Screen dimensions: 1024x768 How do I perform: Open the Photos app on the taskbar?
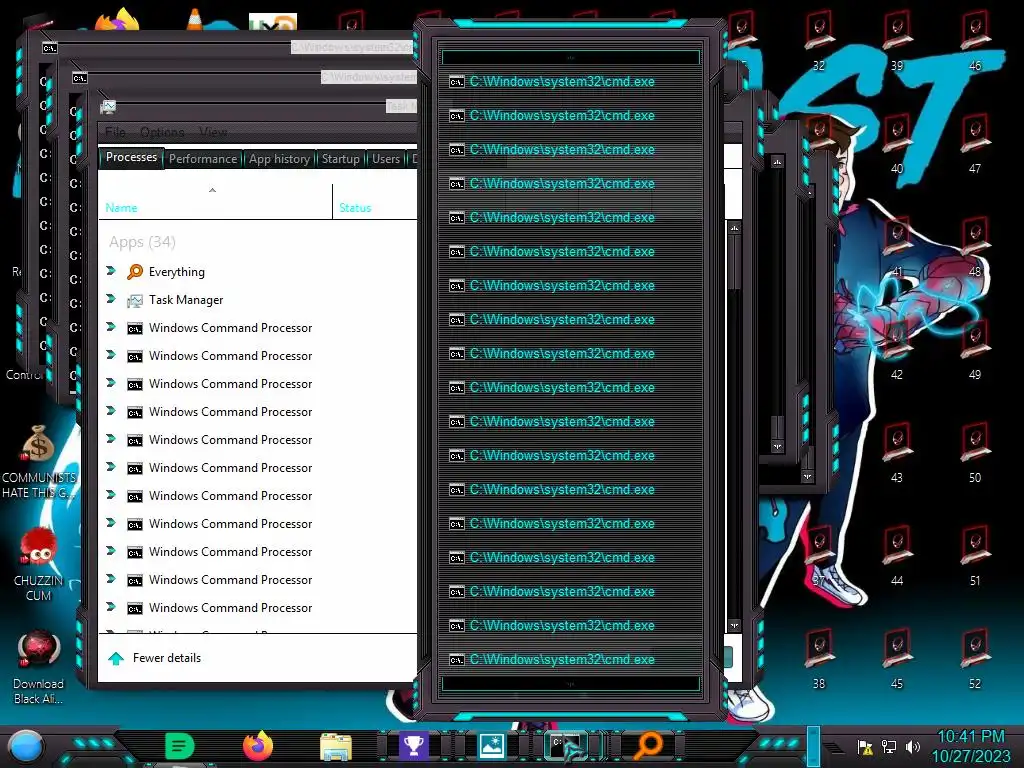click(491, 746)
